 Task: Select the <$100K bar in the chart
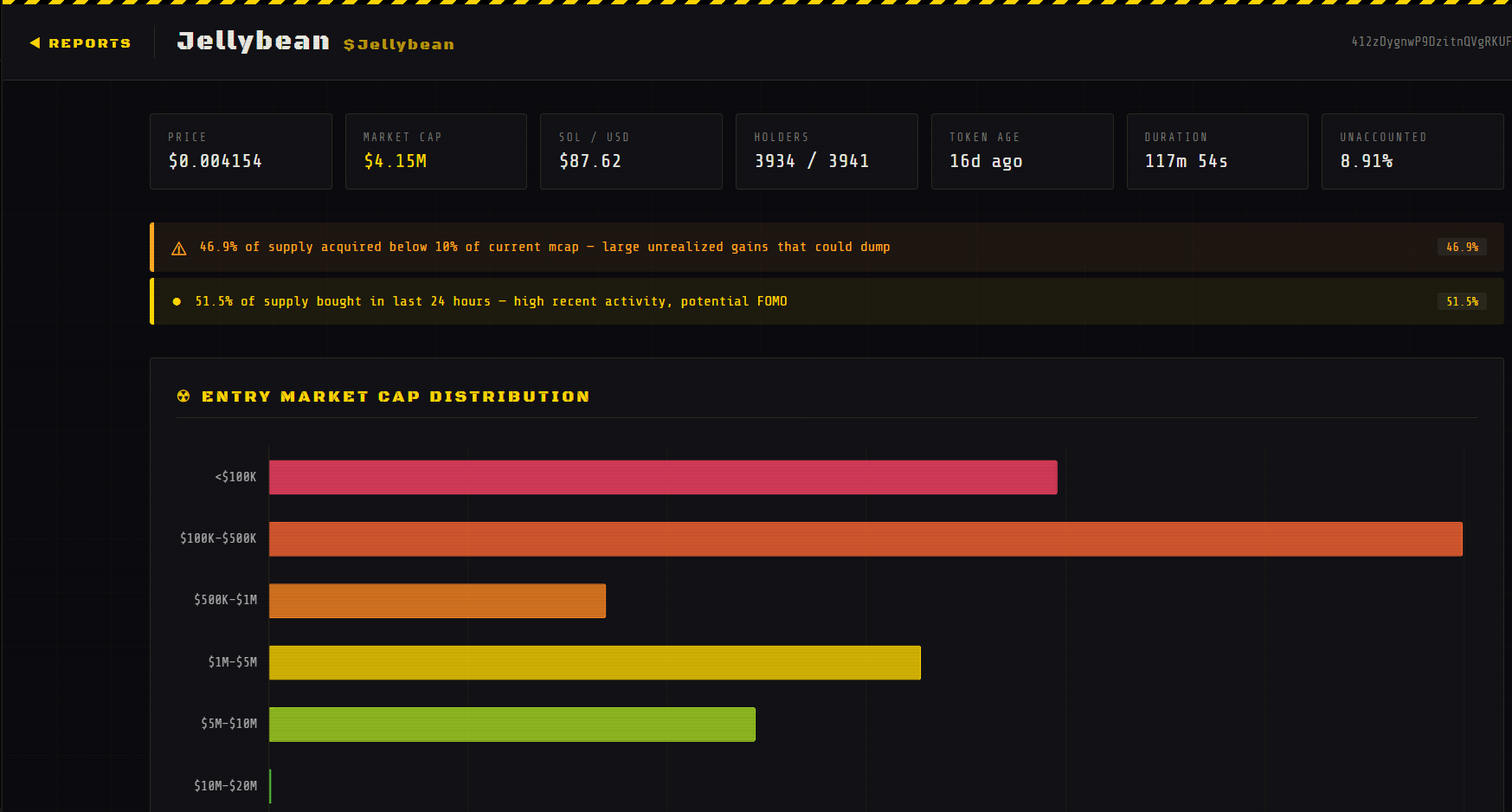point(663,477)
